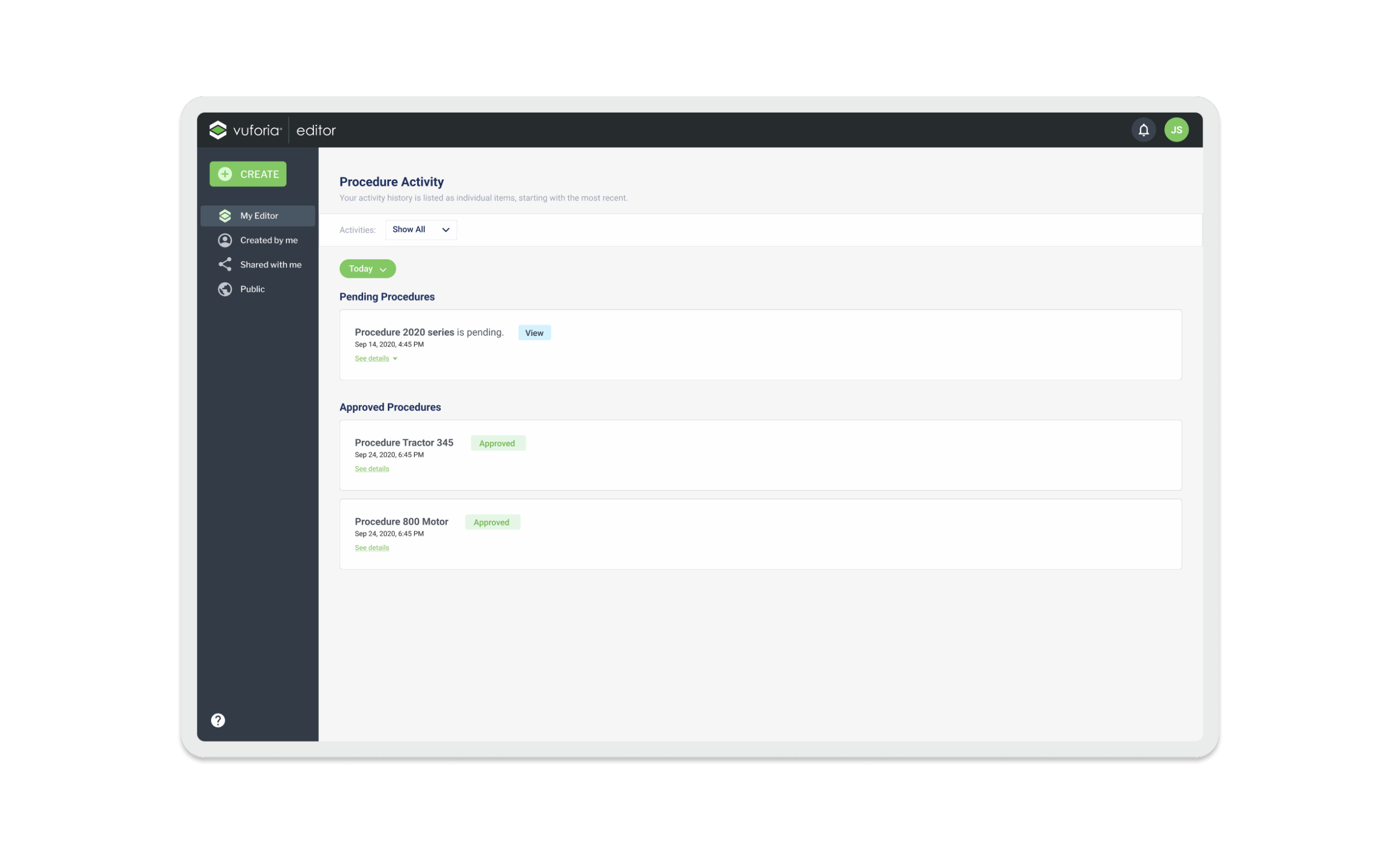The width and height of the screenshot is (1400, 854).
Task: Open the JS user avatar menu
Action: tap(1176, 130)
